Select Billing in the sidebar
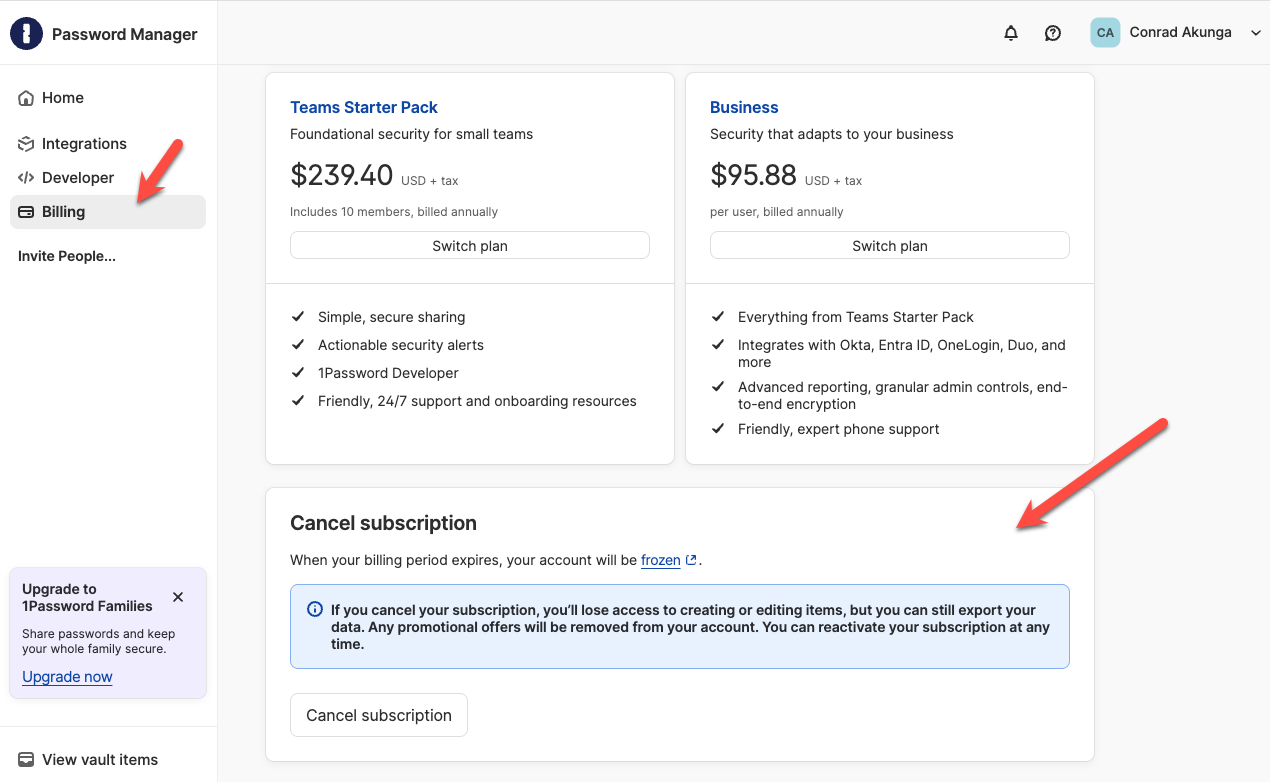Image resolution: width=1270 pixels, height=782 pixels. (x=108, y=212)
